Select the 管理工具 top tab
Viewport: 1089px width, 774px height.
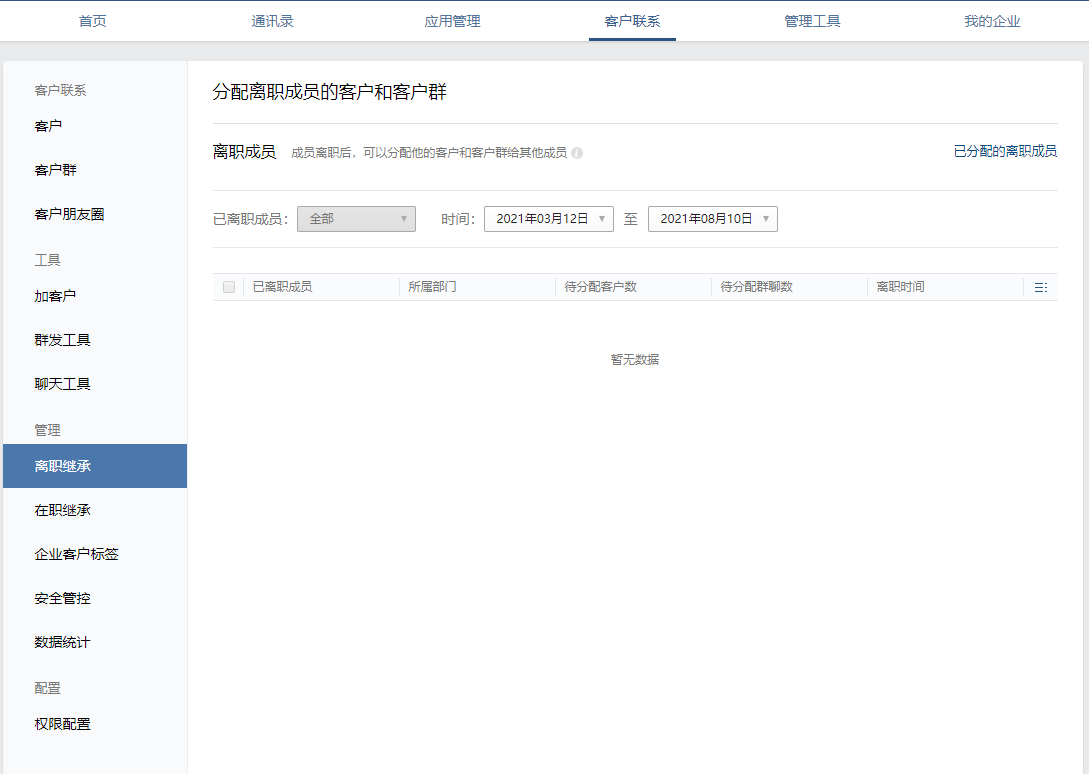point(812,21)
